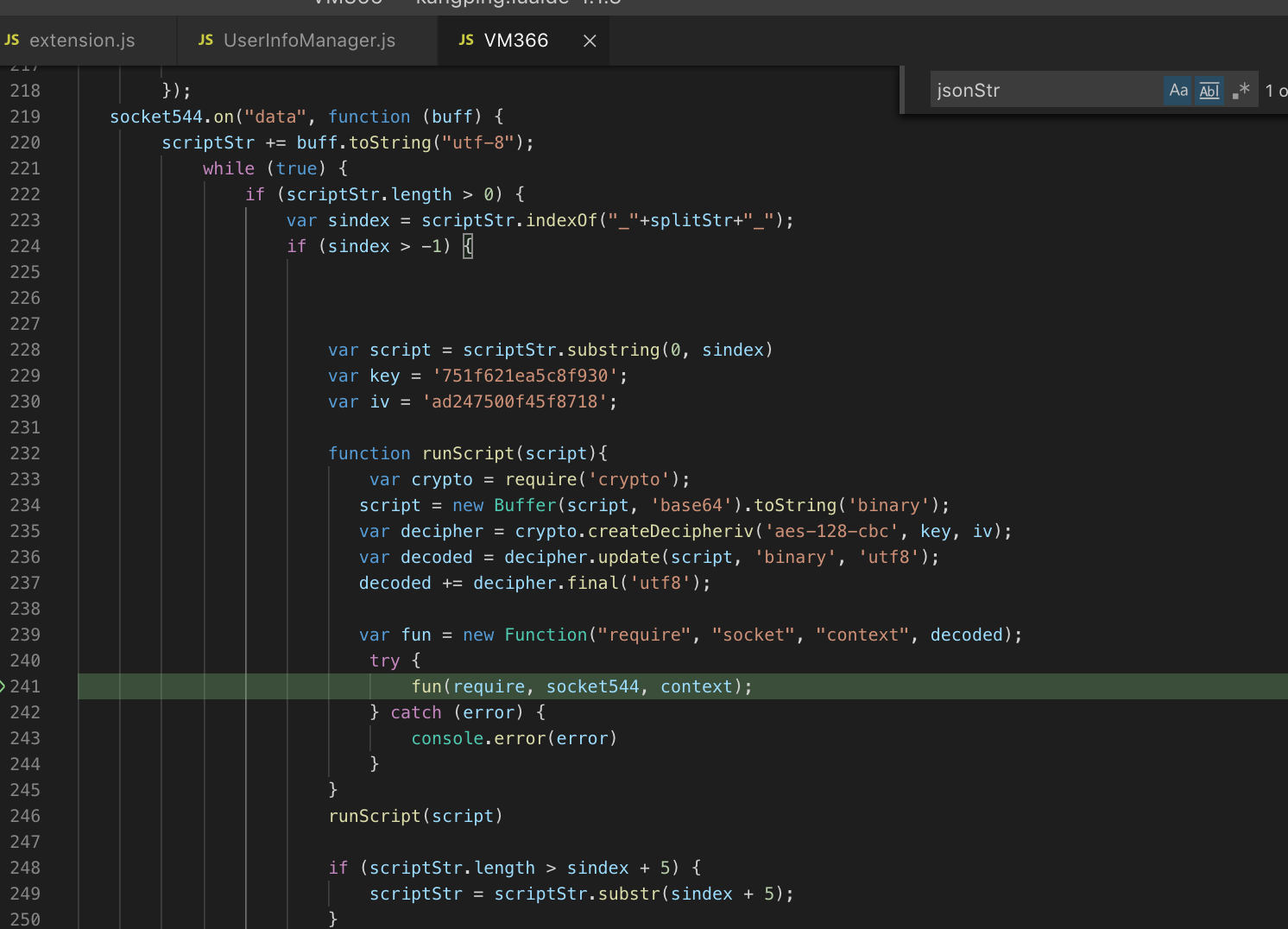Click line number 250 in the gutter
This screenshot has width=1288, height=929.
click(25, 920)
